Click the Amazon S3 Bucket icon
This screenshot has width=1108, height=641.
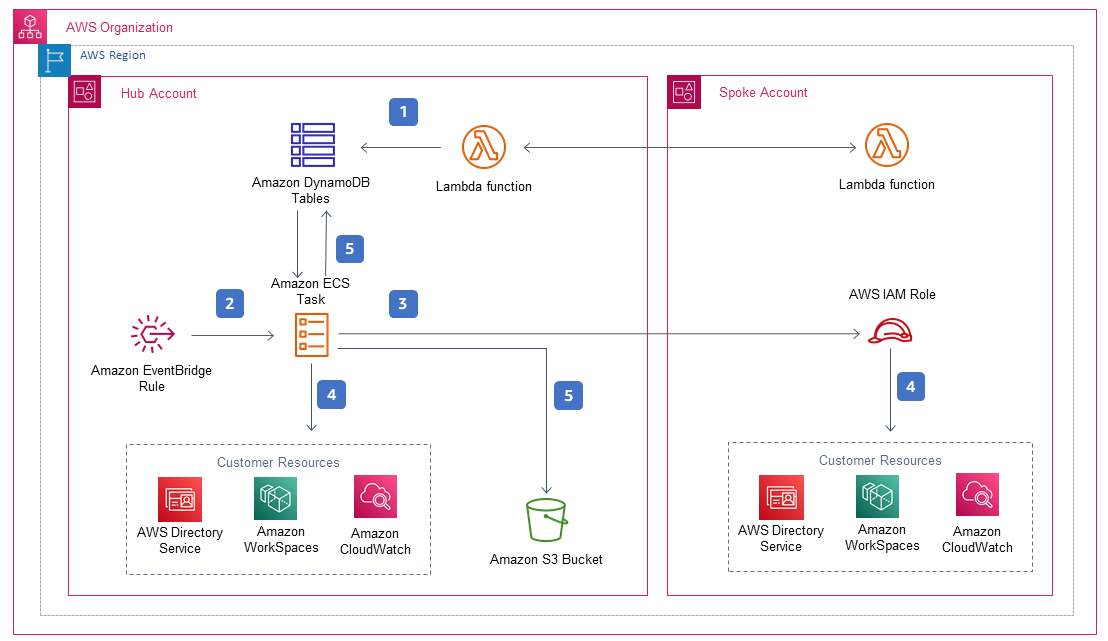(546, 520)
